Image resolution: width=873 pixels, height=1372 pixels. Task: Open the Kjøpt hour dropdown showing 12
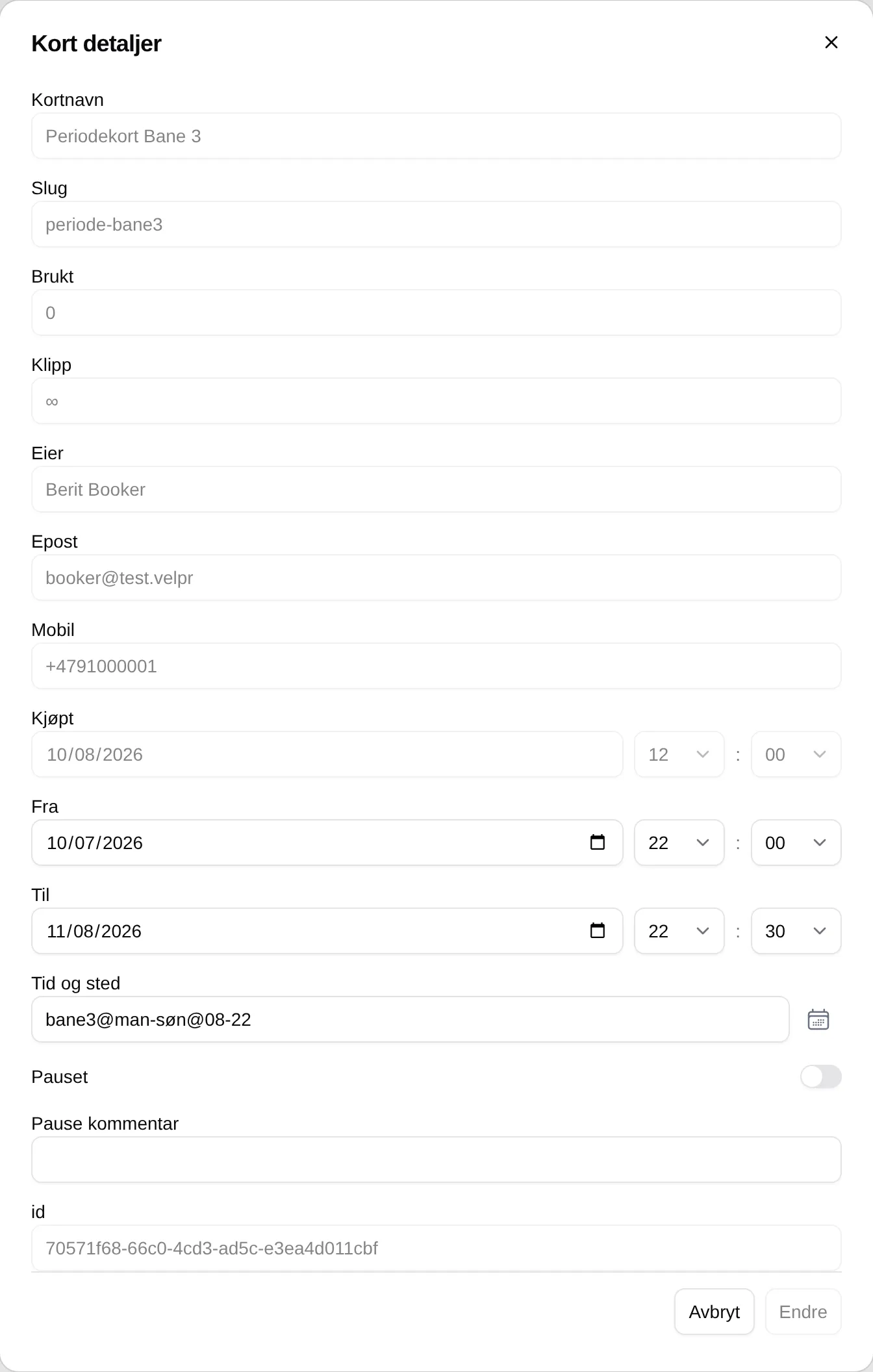(x=679, y=754)
